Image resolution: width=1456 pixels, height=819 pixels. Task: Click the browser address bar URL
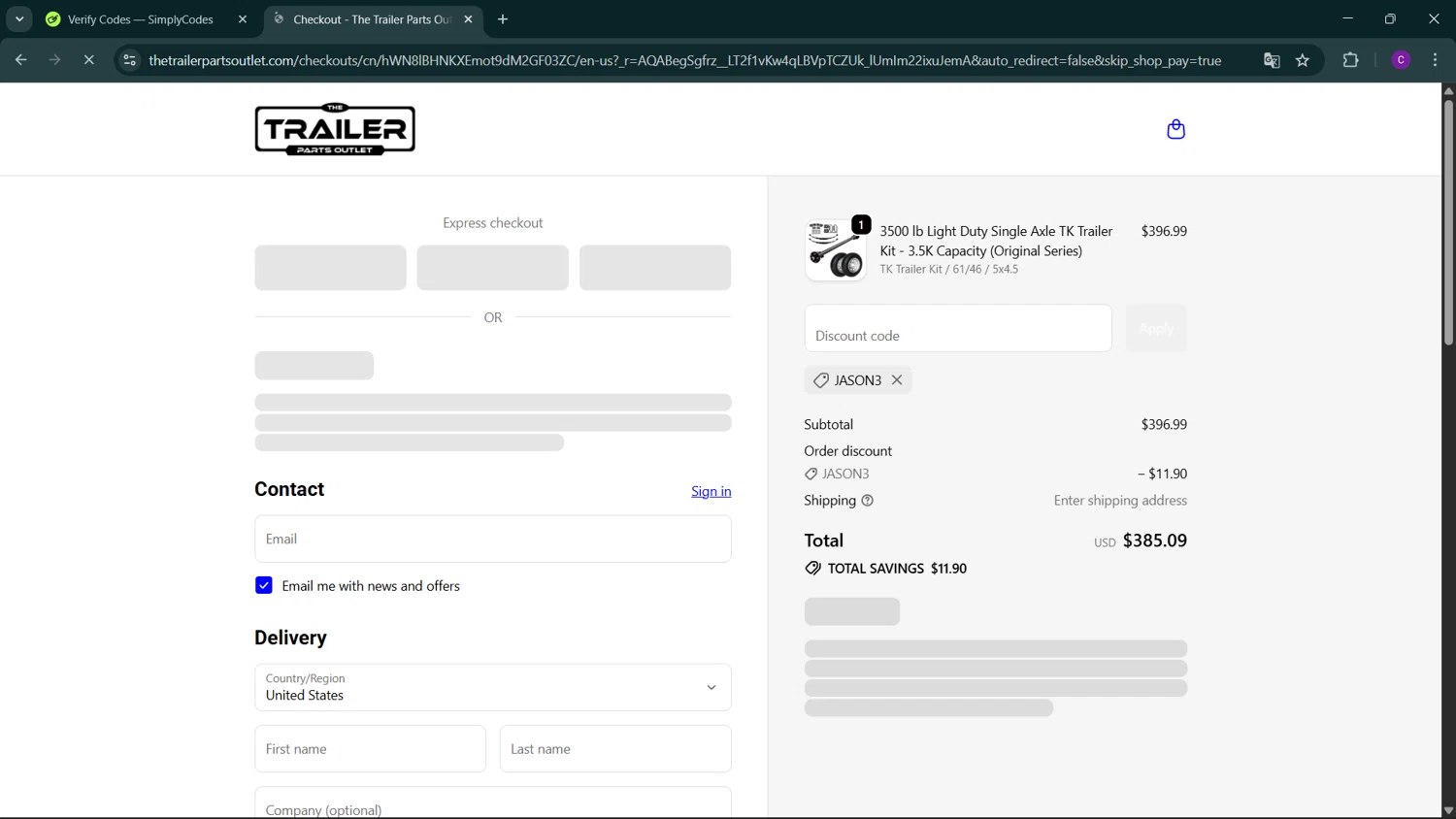pyautogui.click(x=684, y=60)
